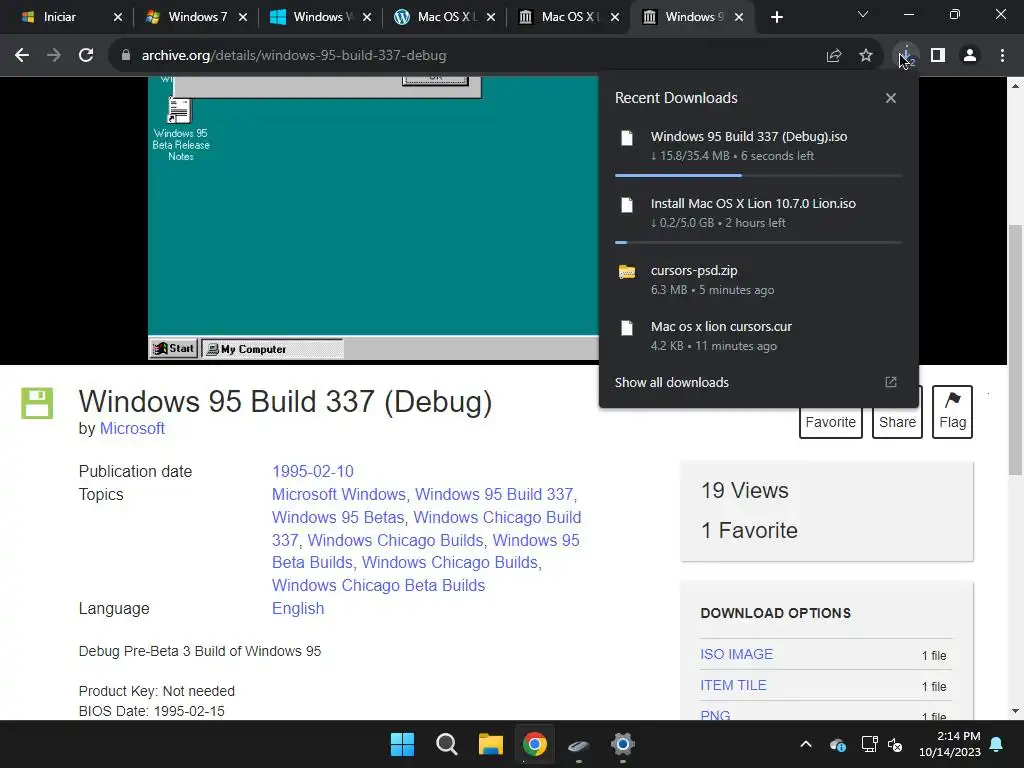The height and width of the screenshot is (768, 1024).
Task: Open the Windows Start menu
Action: pos(402,744)
